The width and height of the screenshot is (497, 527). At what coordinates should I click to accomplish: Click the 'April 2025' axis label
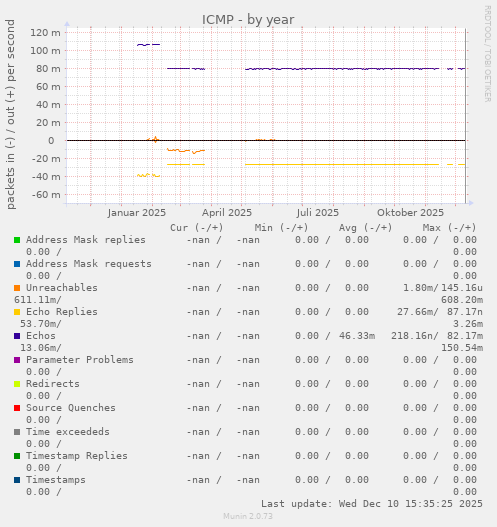pos(227,213)
